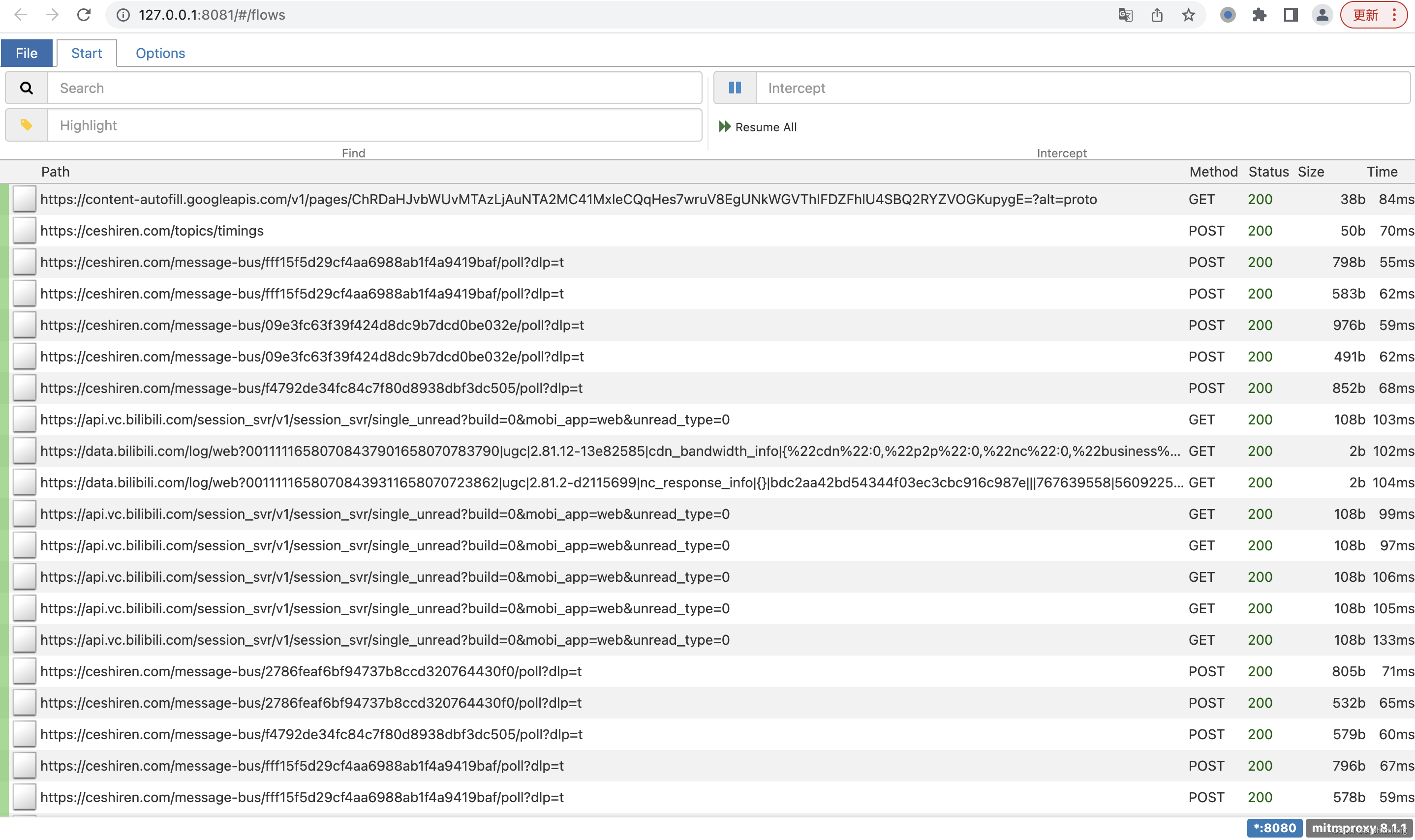Click the share icon in the toolbar

click(1157, 15)
